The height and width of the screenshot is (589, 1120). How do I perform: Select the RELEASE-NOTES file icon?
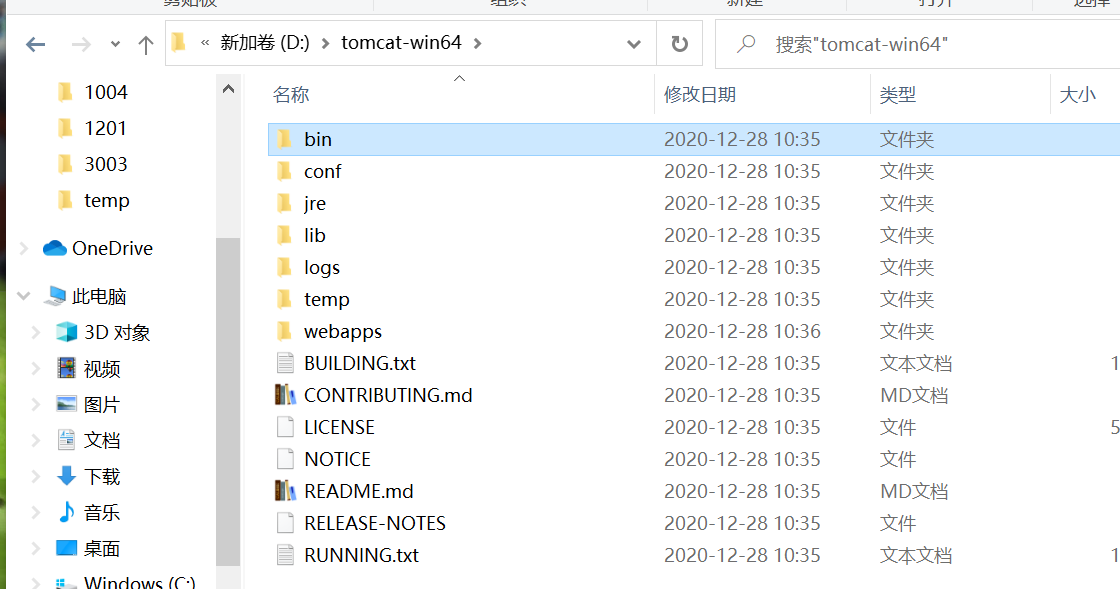(x=285, y=523)
